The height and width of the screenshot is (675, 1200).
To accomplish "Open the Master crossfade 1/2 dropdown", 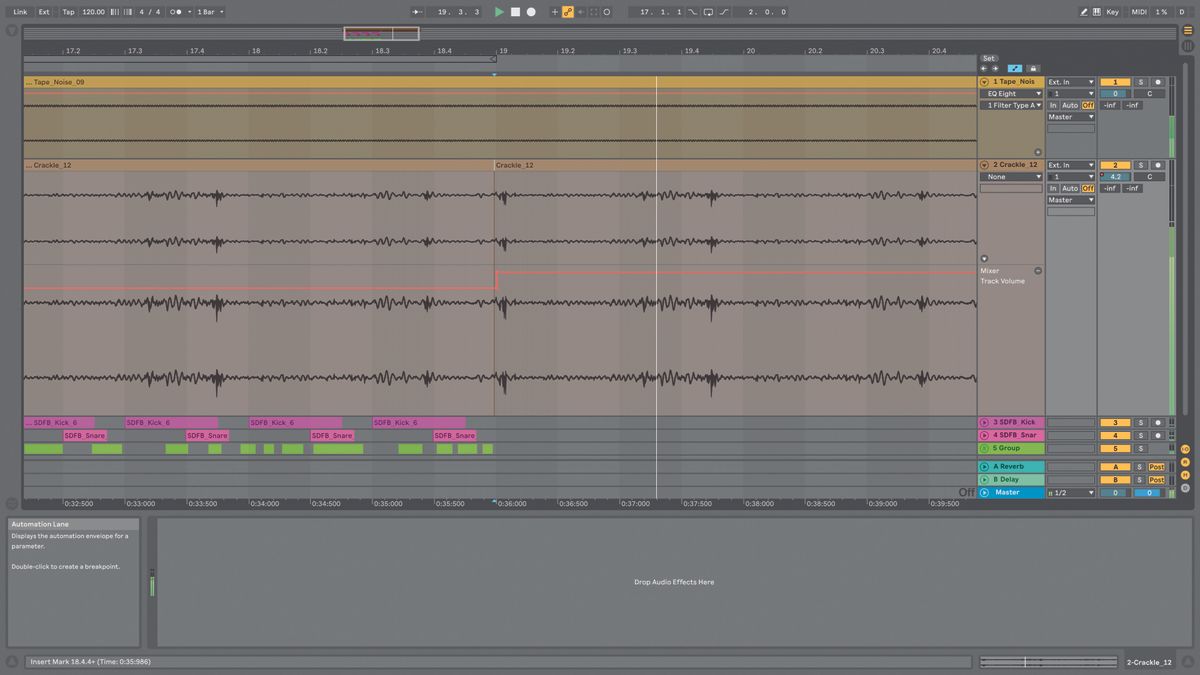I will point(1071,492).
